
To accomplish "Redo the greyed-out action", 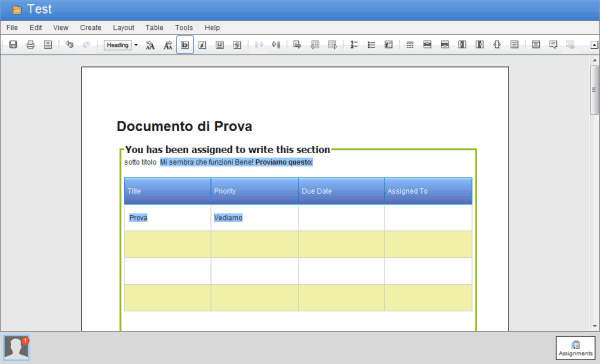I will pyautogui.click(x=86, y=44).
